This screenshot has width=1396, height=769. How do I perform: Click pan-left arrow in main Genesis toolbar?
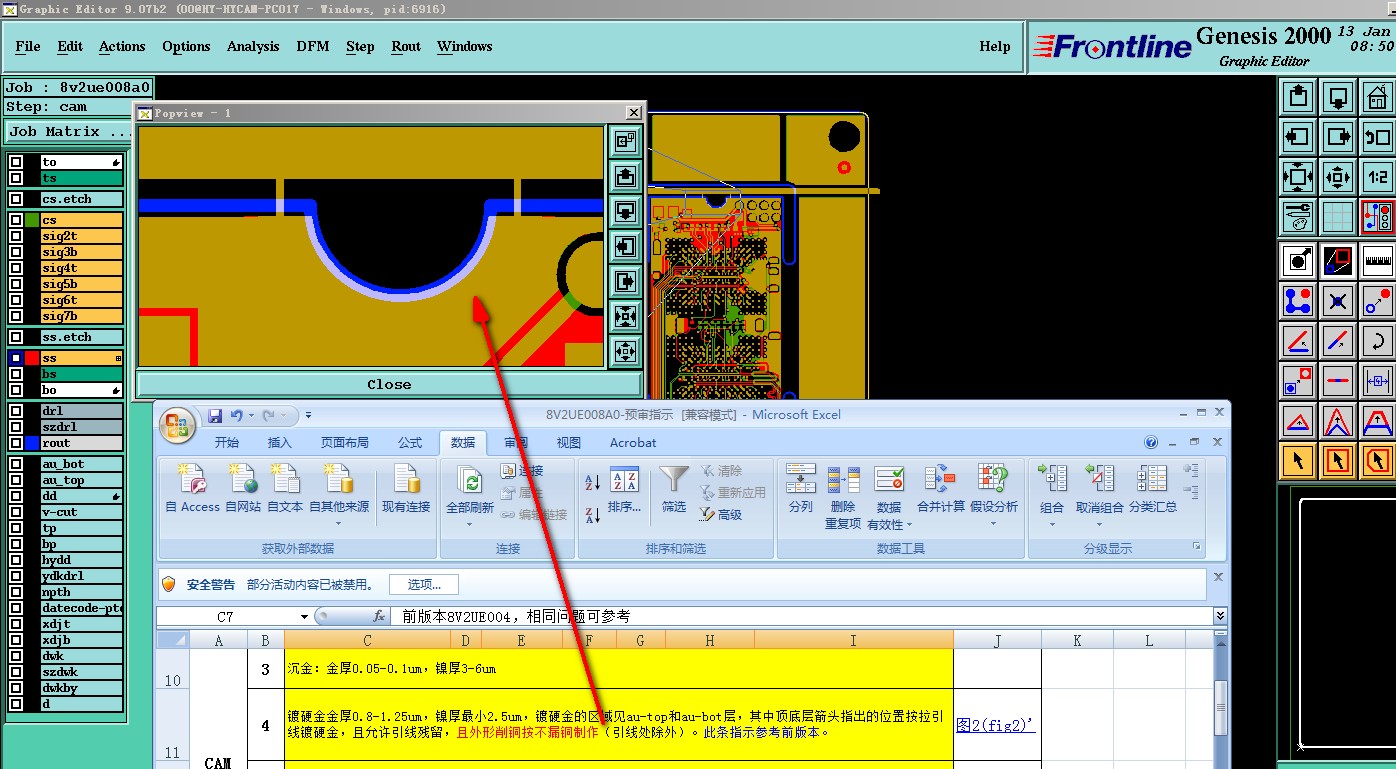(1298, 137)
